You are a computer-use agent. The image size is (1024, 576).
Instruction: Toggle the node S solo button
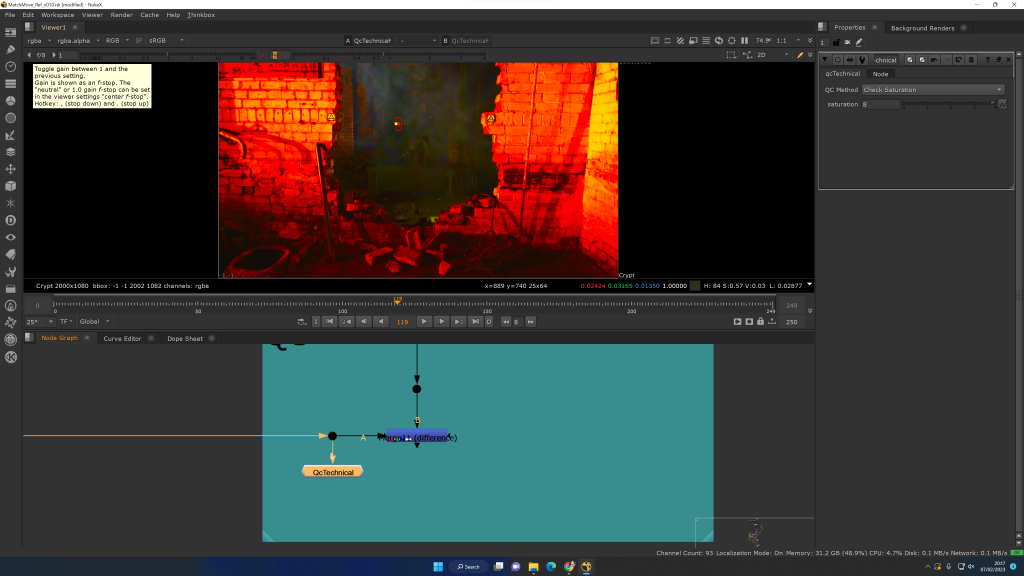point(971,59)
